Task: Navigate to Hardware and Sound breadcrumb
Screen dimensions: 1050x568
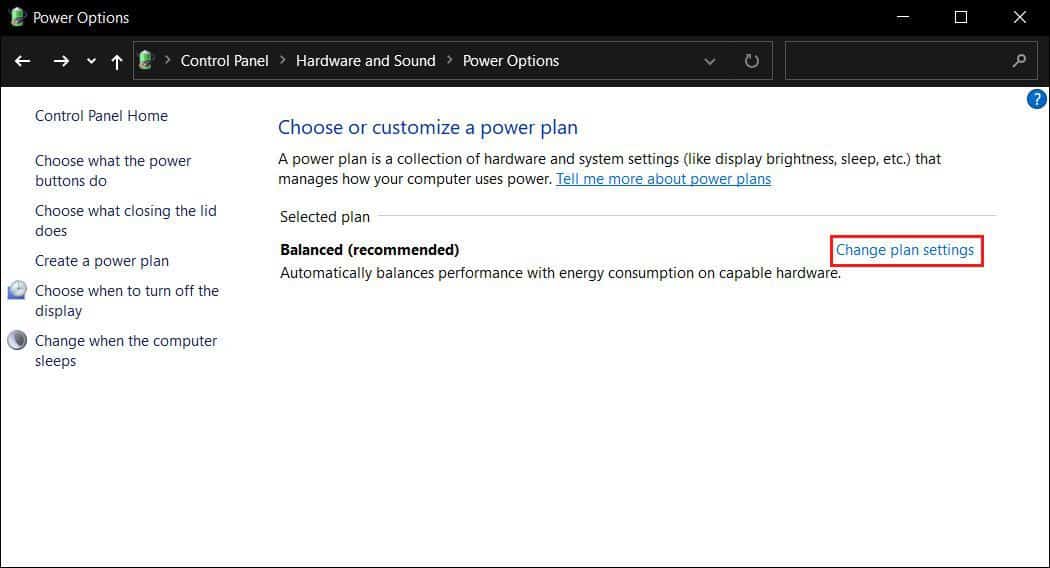Action: [x=366, y=61]
